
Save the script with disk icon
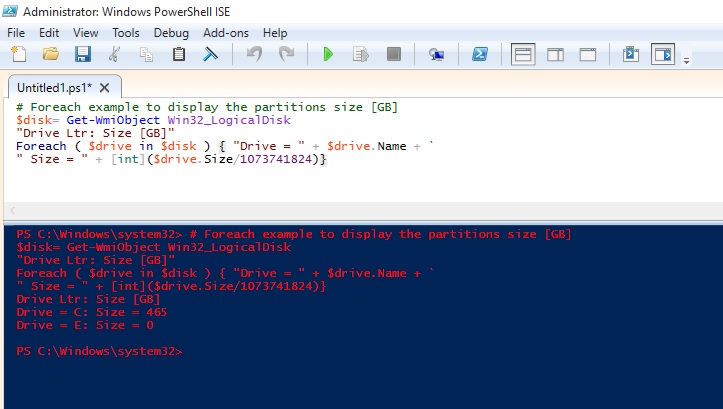(83, 54)
